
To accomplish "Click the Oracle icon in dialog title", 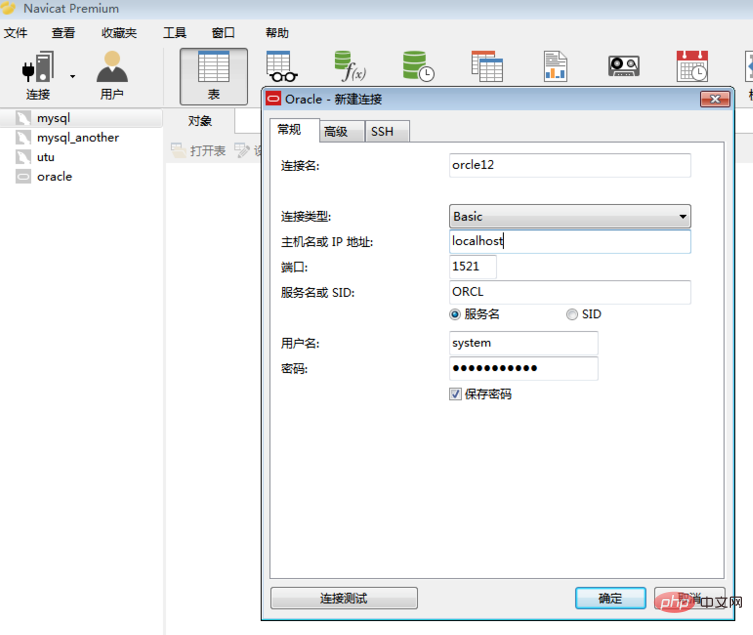I will (274, 99).
